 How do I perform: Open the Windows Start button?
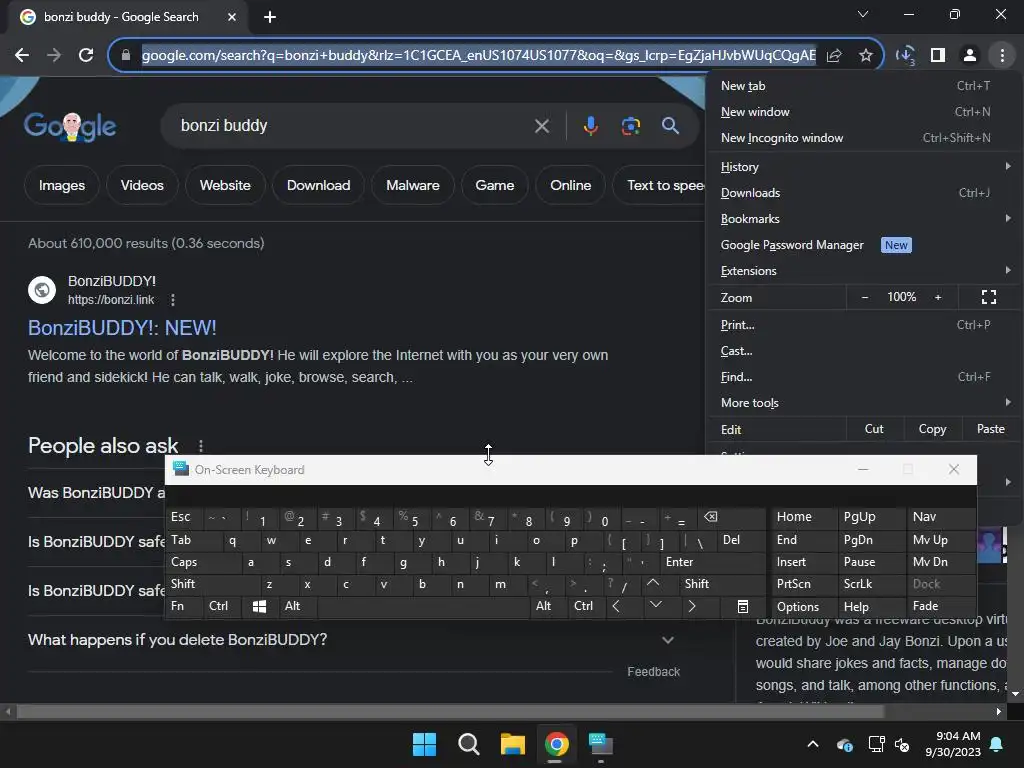(424, 744)
